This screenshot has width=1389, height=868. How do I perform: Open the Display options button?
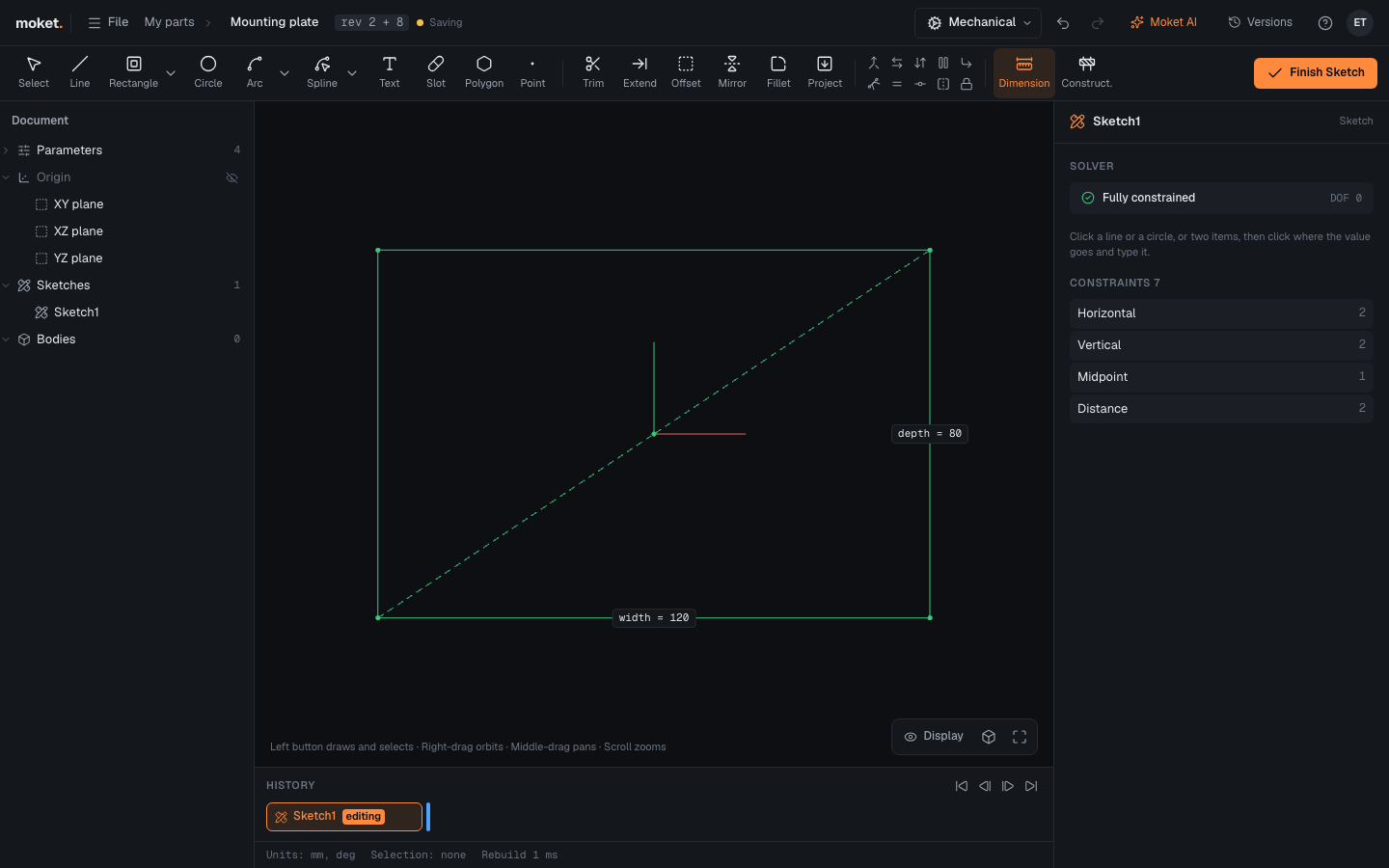click(934, 737)
